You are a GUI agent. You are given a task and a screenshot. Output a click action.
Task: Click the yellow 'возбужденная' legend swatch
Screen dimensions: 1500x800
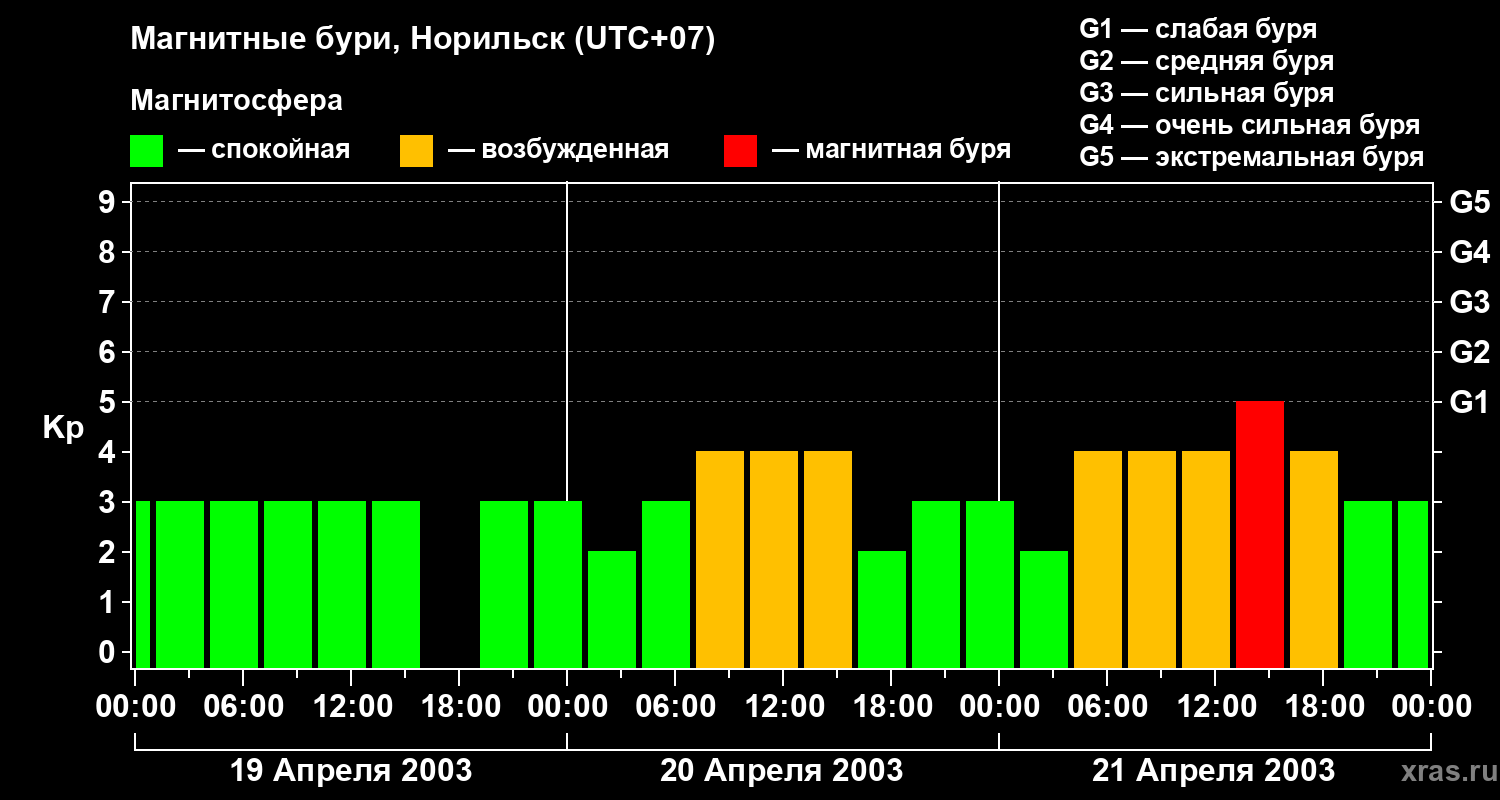point(416,151)
